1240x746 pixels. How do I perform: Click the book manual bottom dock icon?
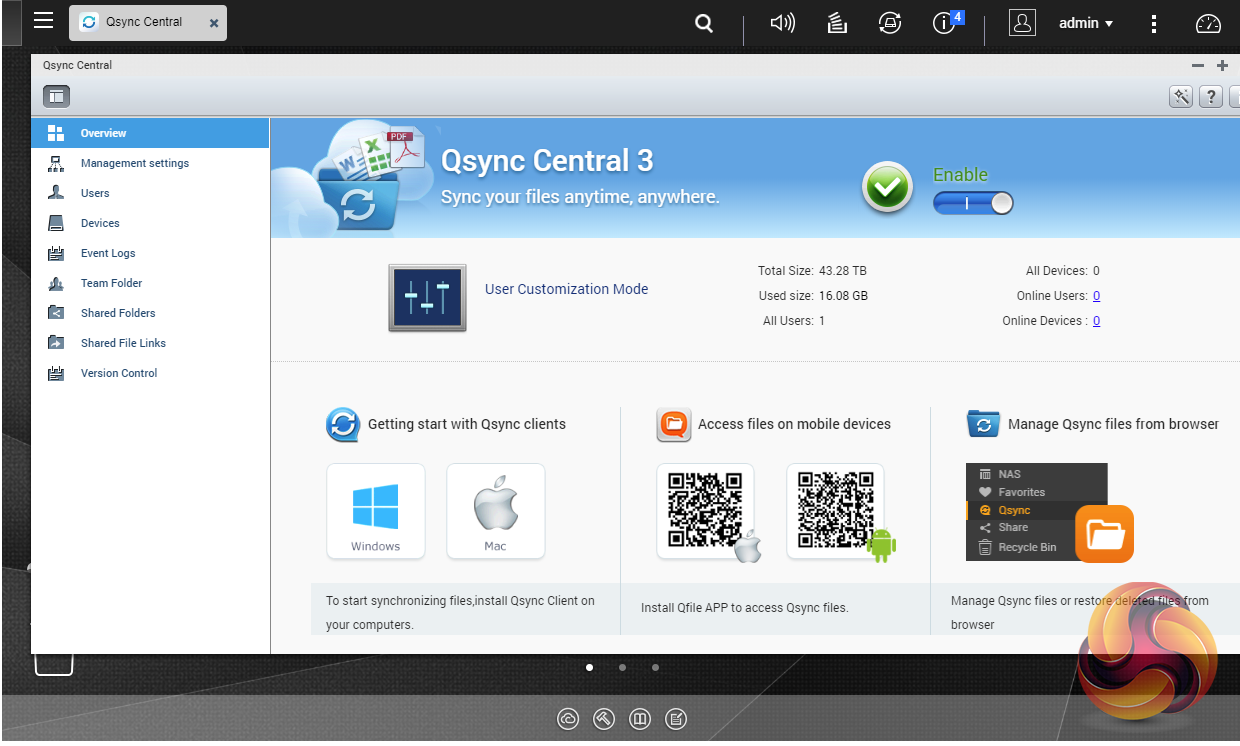click(640, 718)
